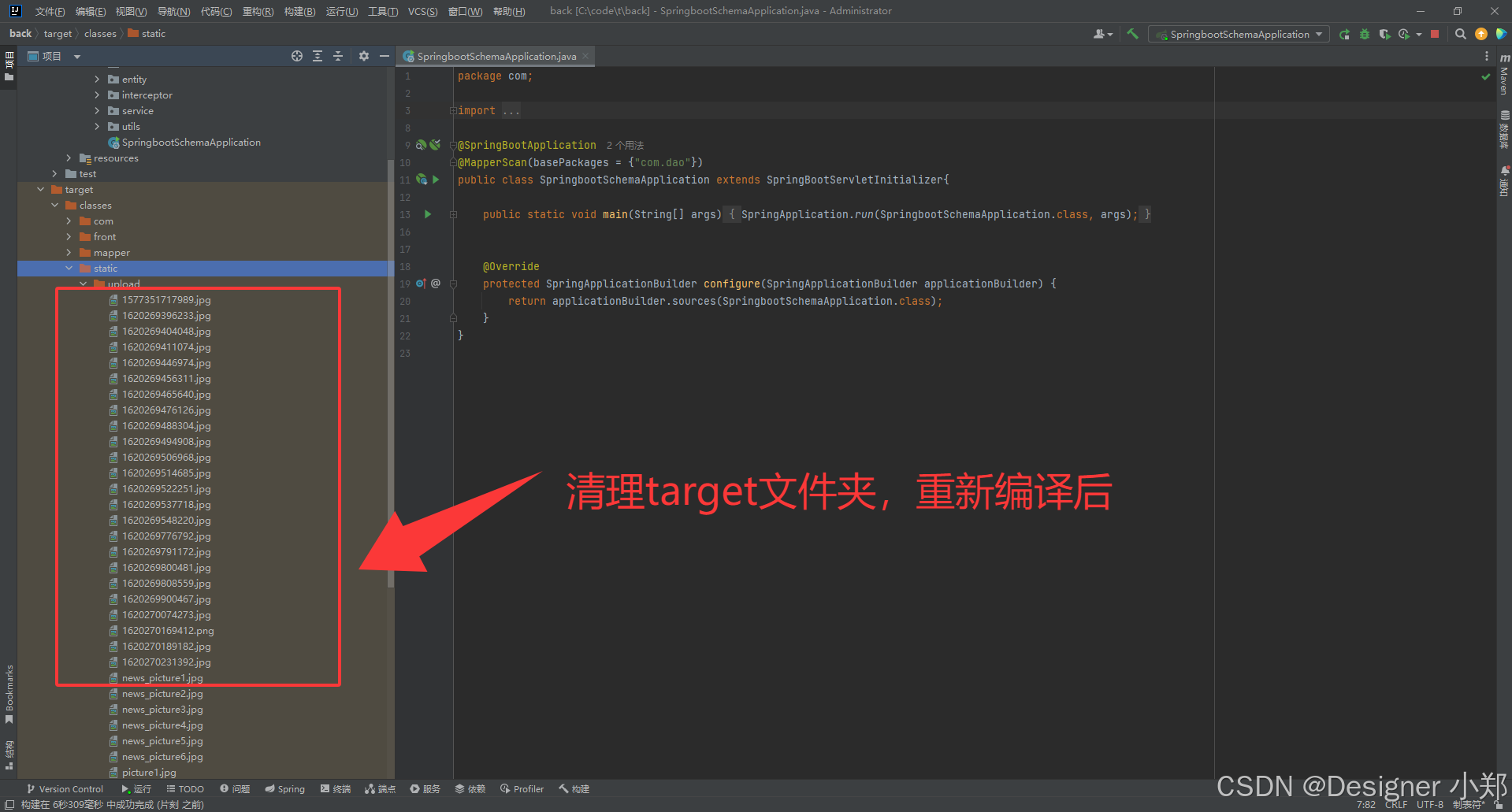
Task: Expand the folded import block
Action: 453,111
